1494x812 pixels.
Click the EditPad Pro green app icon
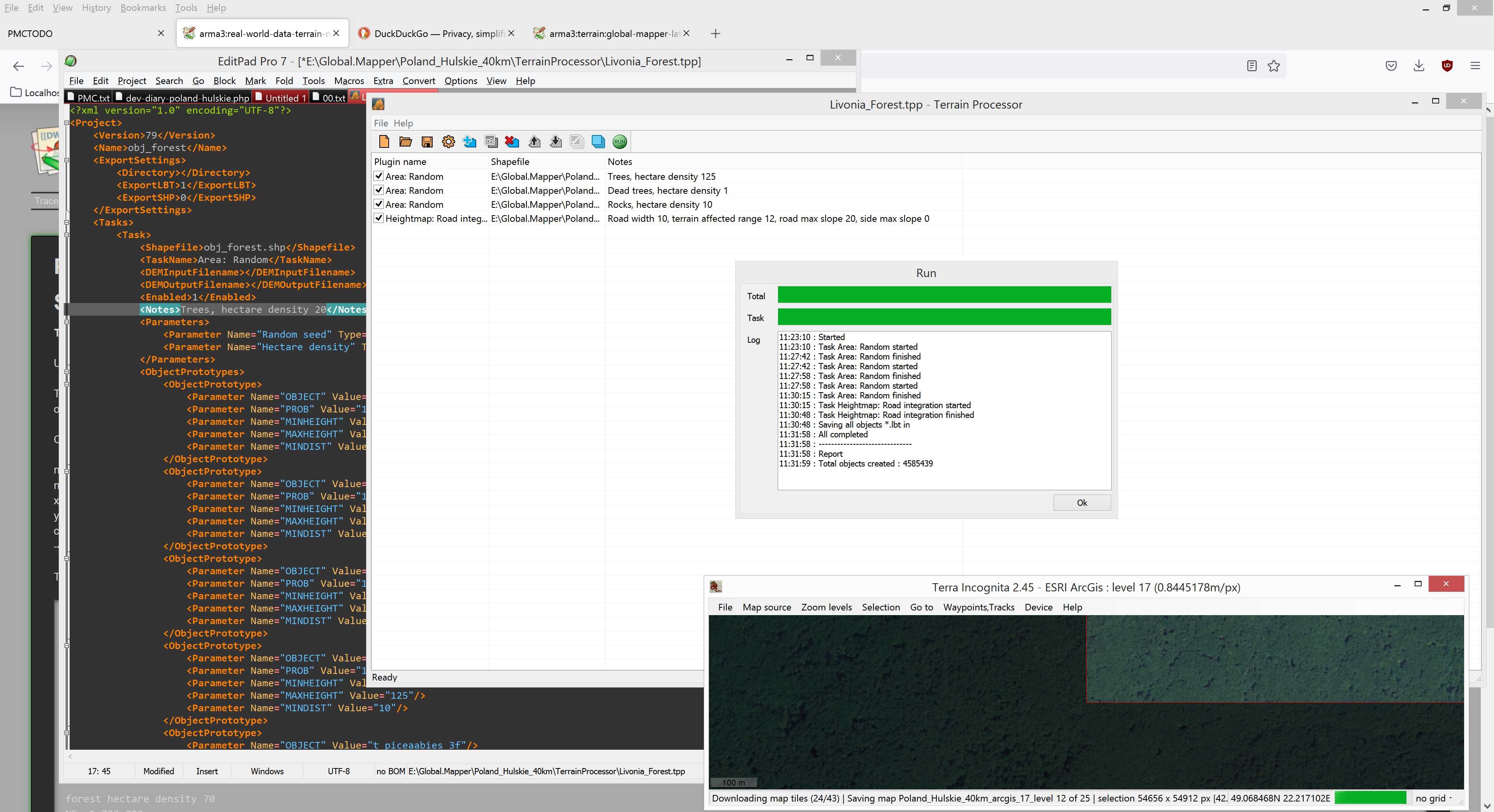71,61
